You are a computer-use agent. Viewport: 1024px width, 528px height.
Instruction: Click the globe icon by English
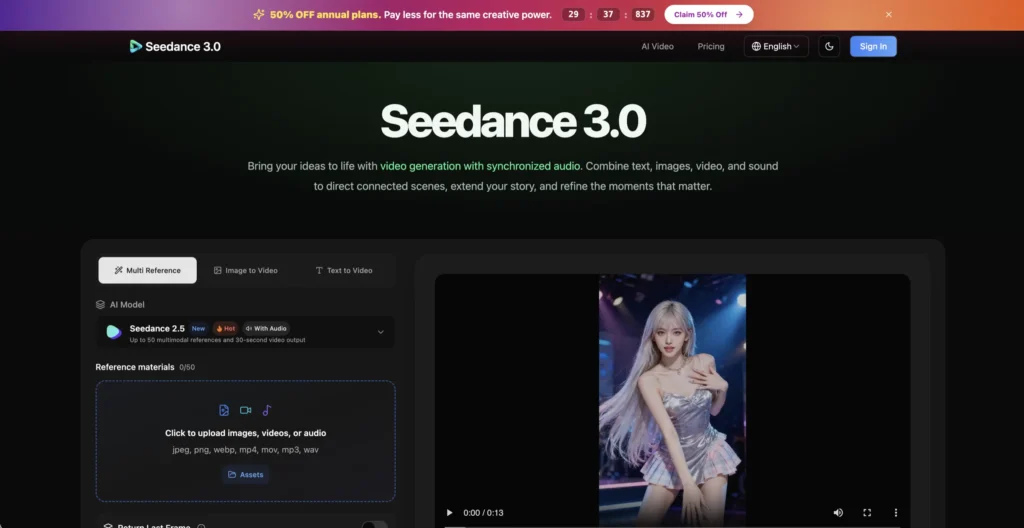pyautogui.click(x=756, y=46)
